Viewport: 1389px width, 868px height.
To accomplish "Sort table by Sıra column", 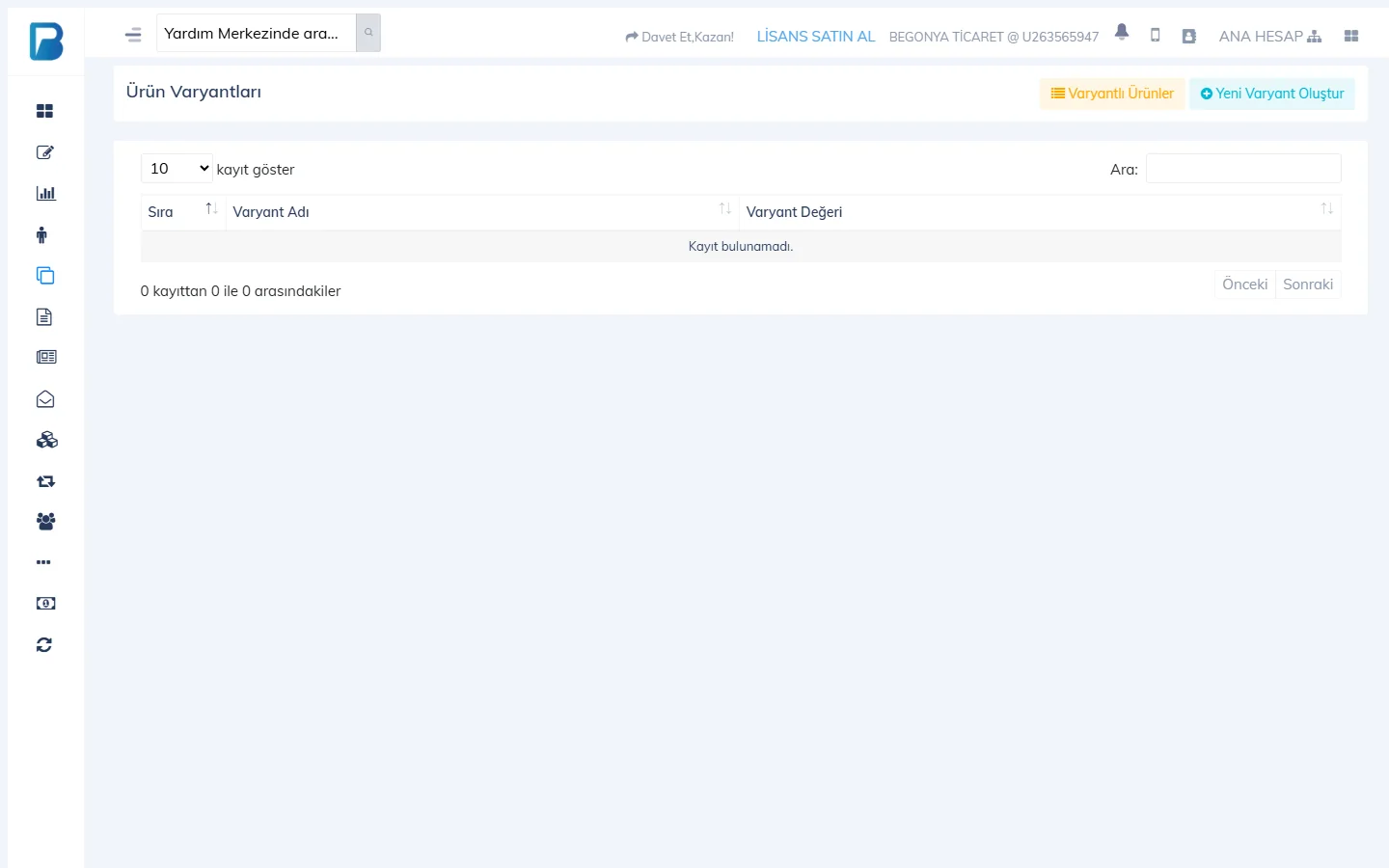I will point(183,212).
